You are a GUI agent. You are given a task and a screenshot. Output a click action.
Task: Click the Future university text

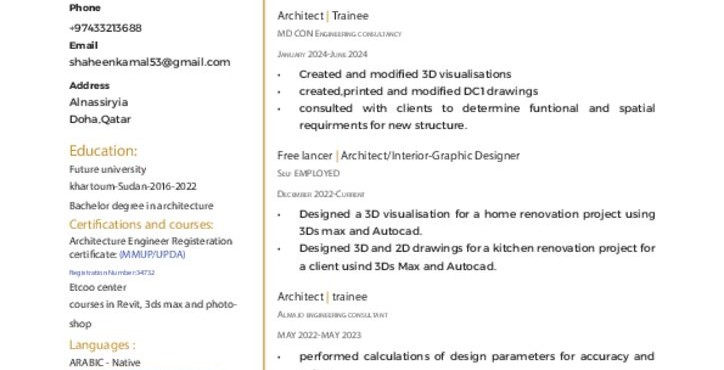[x=108, y=170]
